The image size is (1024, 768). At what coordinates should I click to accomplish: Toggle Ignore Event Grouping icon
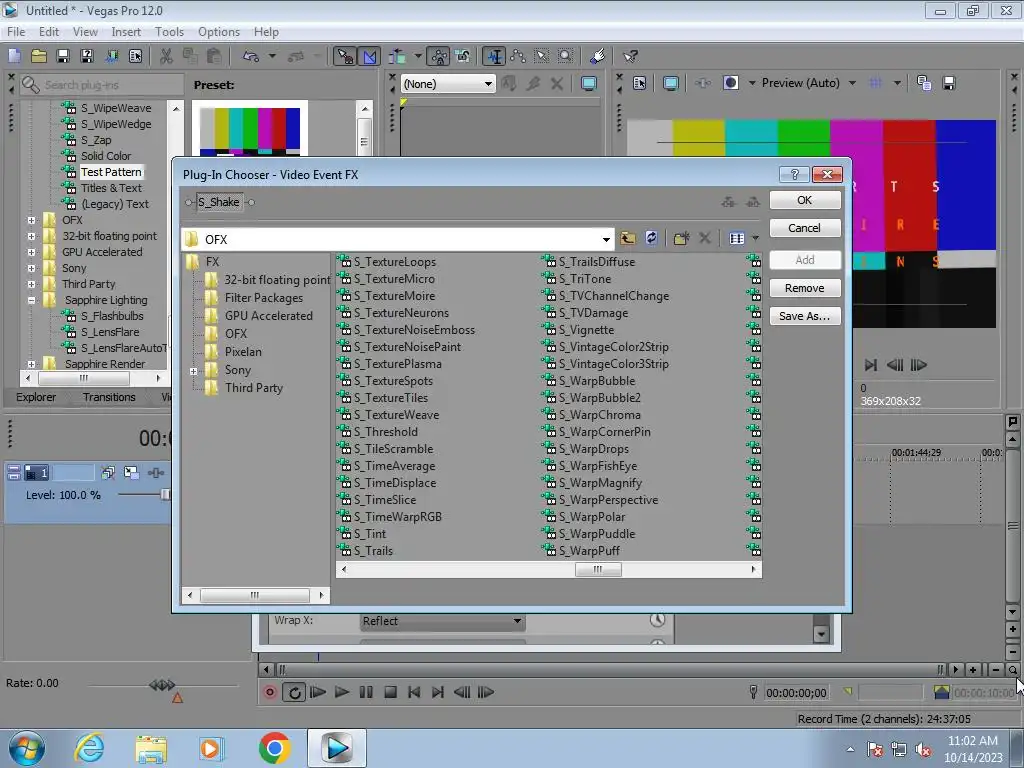(462, 56)
